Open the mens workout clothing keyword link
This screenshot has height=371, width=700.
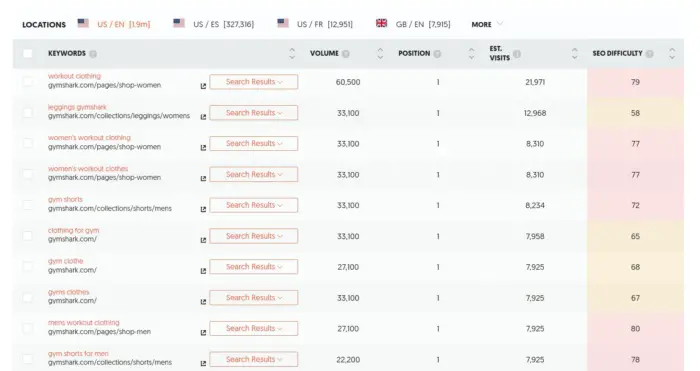83,322
